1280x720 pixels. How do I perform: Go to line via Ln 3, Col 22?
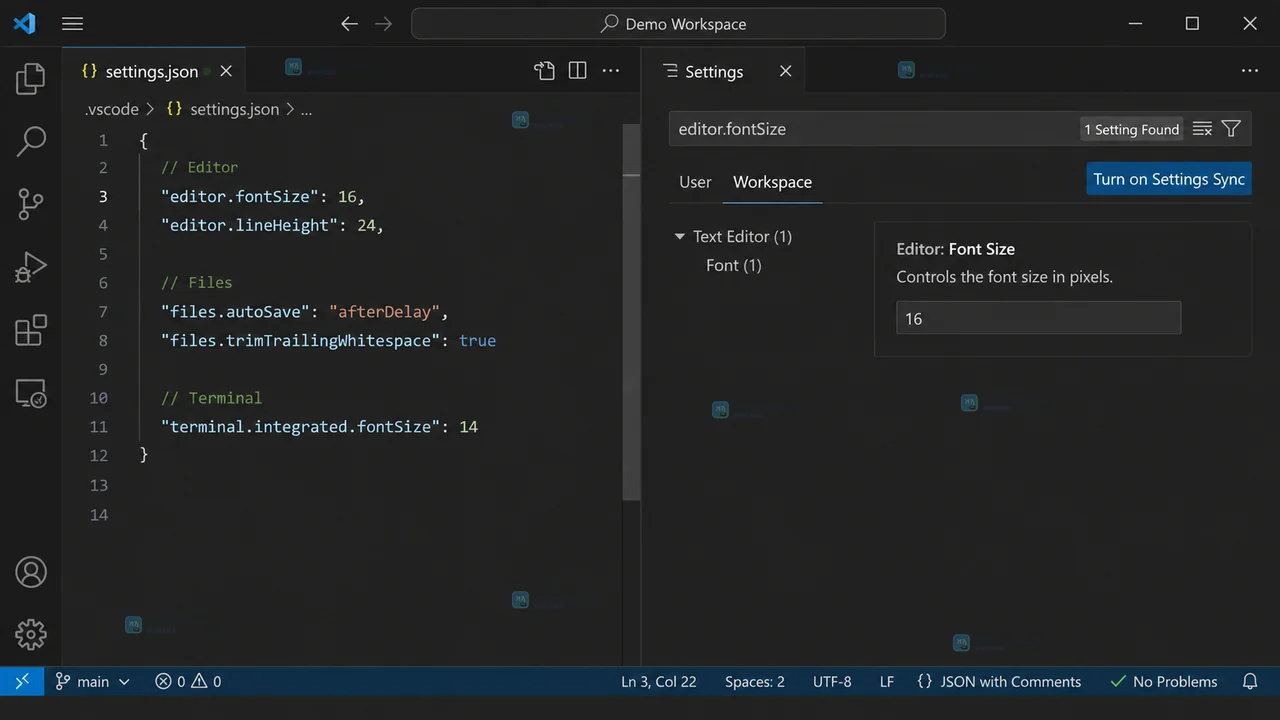tap(659, 681)
